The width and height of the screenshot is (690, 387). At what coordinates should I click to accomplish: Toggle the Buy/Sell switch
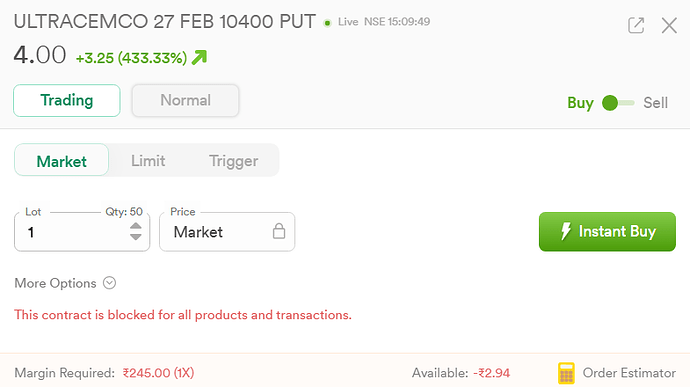pyautogui.click(x=618, y=103)
